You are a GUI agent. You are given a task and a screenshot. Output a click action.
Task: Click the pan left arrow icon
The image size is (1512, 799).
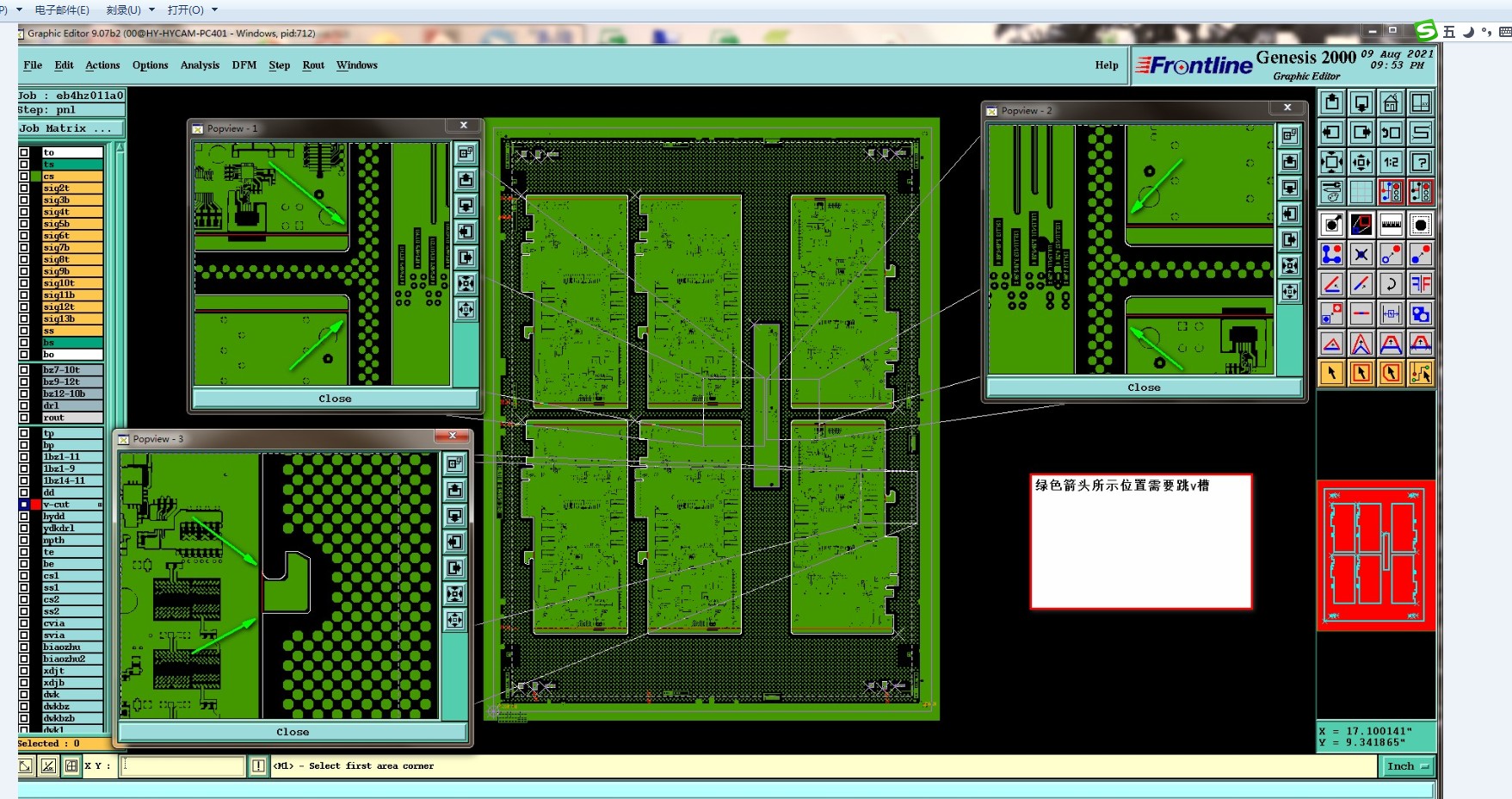1332,133
